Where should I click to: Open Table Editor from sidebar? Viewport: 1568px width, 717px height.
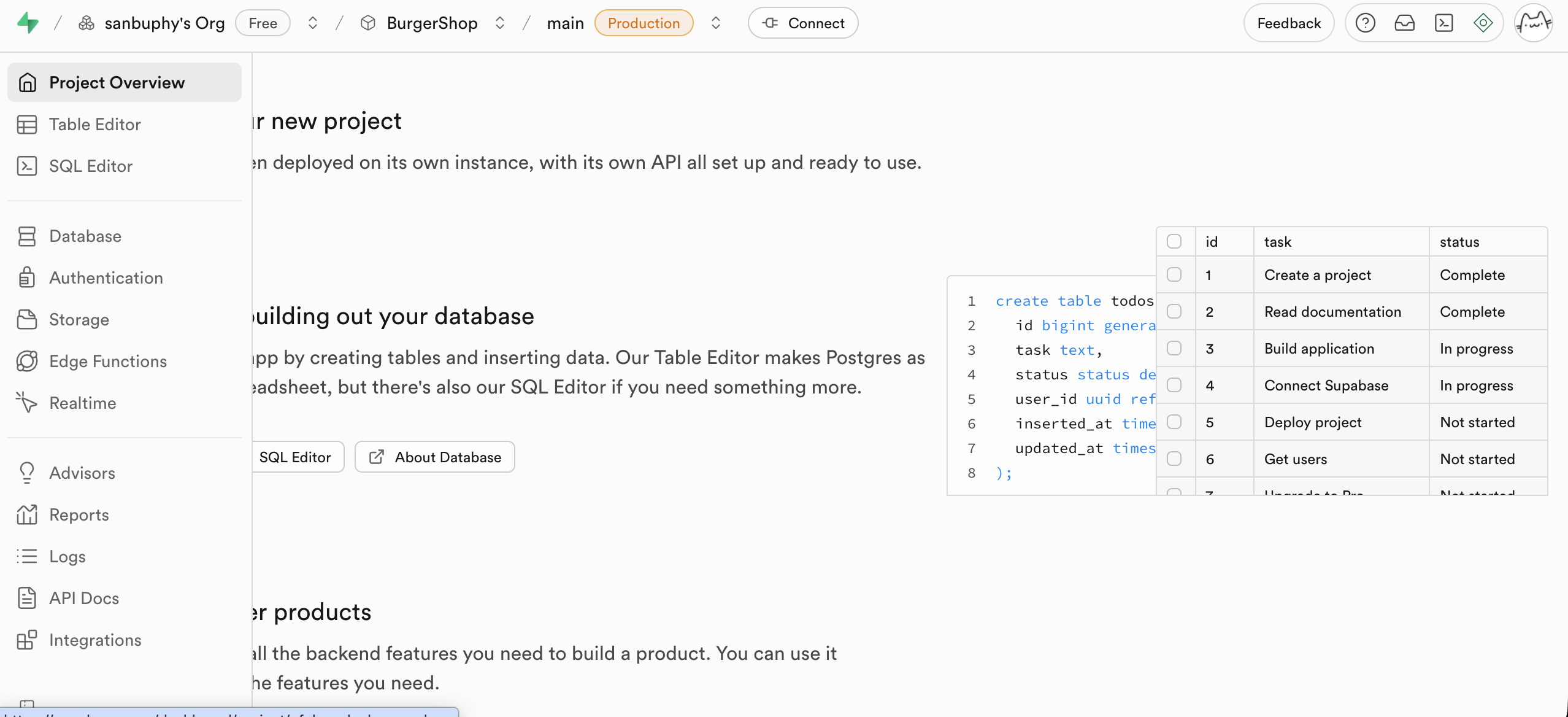(x=94, y=124)
